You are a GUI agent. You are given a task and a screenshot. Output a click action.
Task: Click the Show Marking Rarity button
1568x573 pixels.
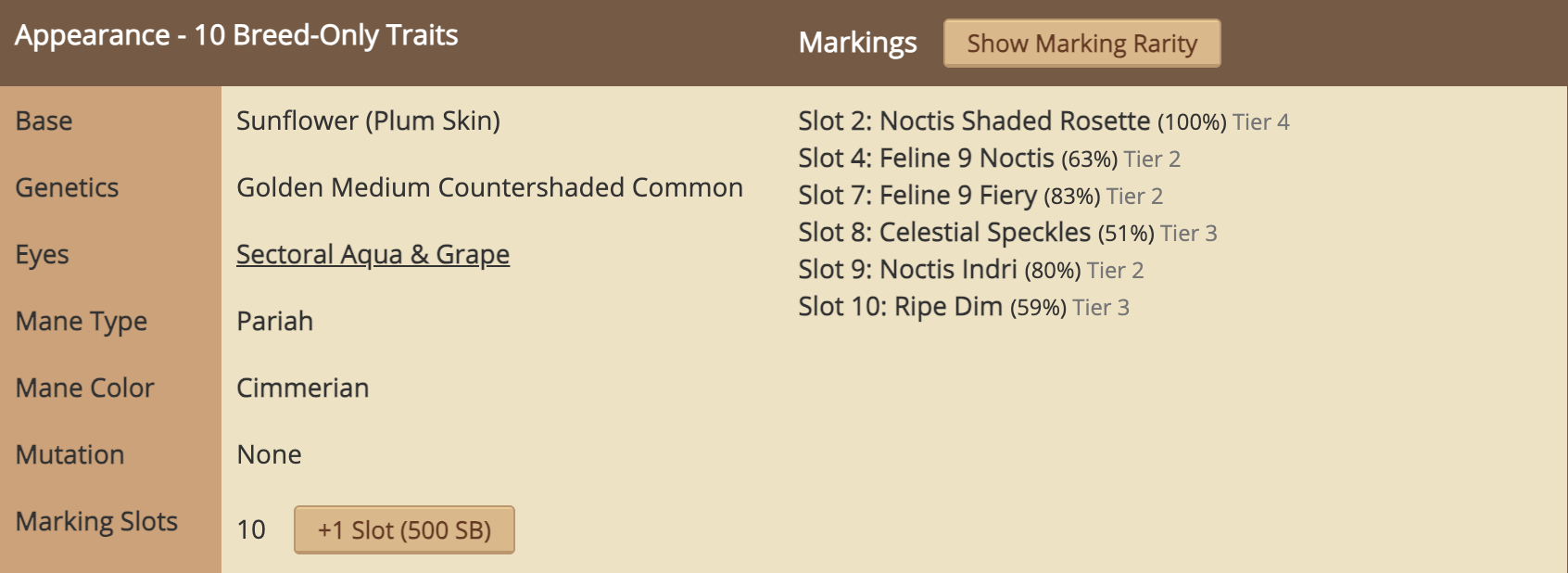click(1081, 44)
